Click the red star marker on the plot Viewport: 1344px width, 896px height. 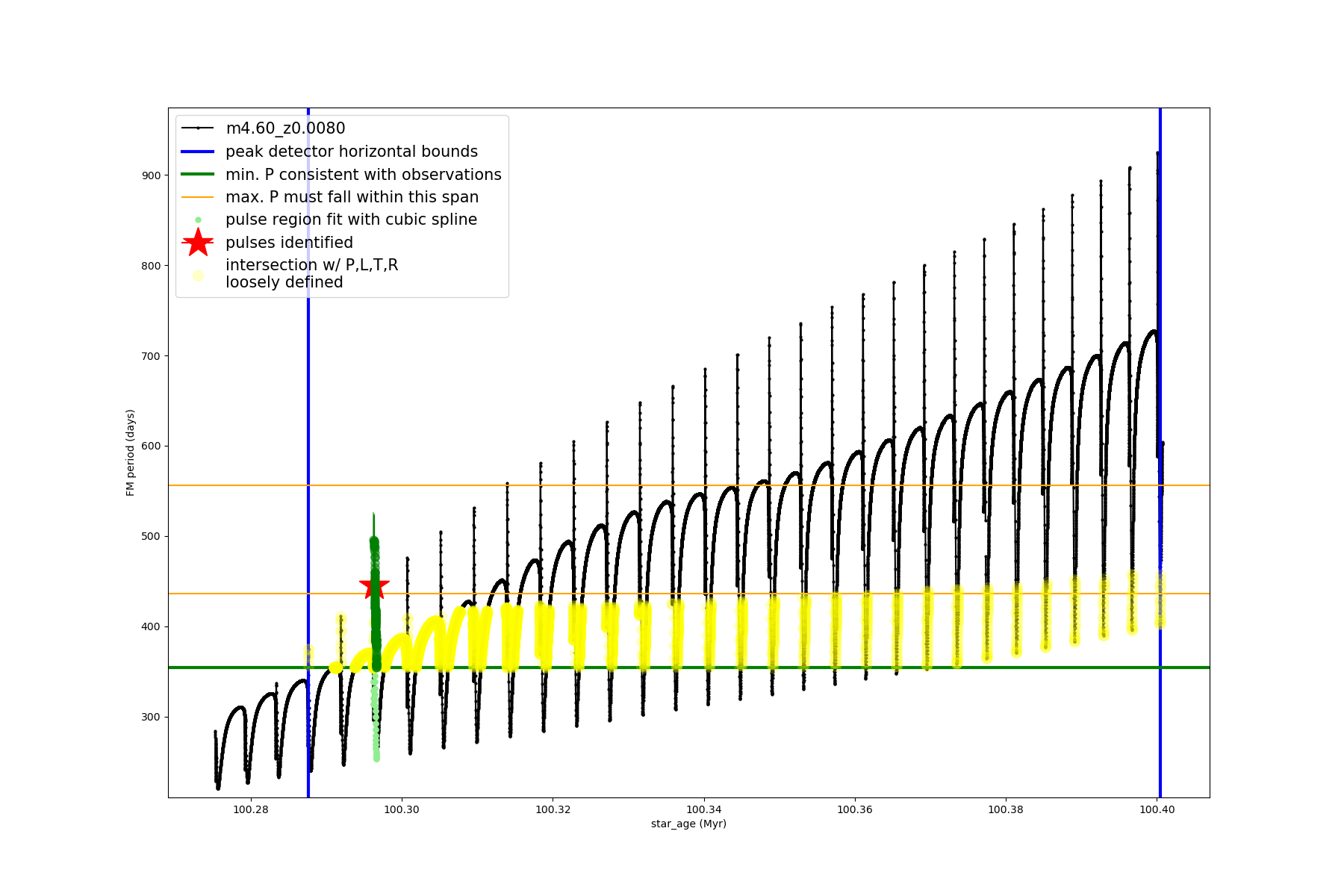[x=374, y=586]
